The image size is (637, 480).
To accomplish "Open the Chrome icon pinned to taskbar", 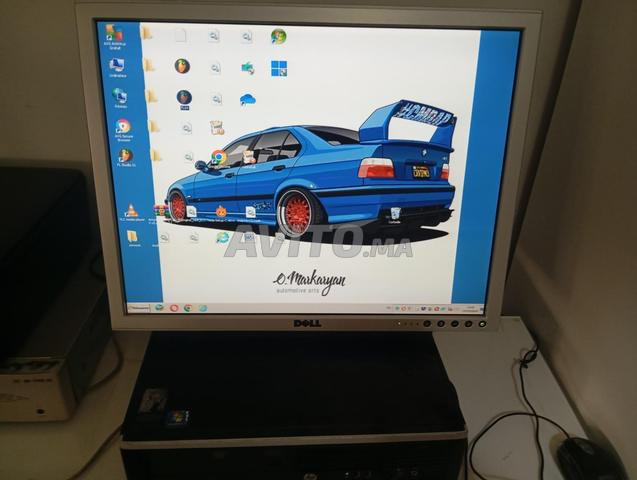I will point(188,308).
